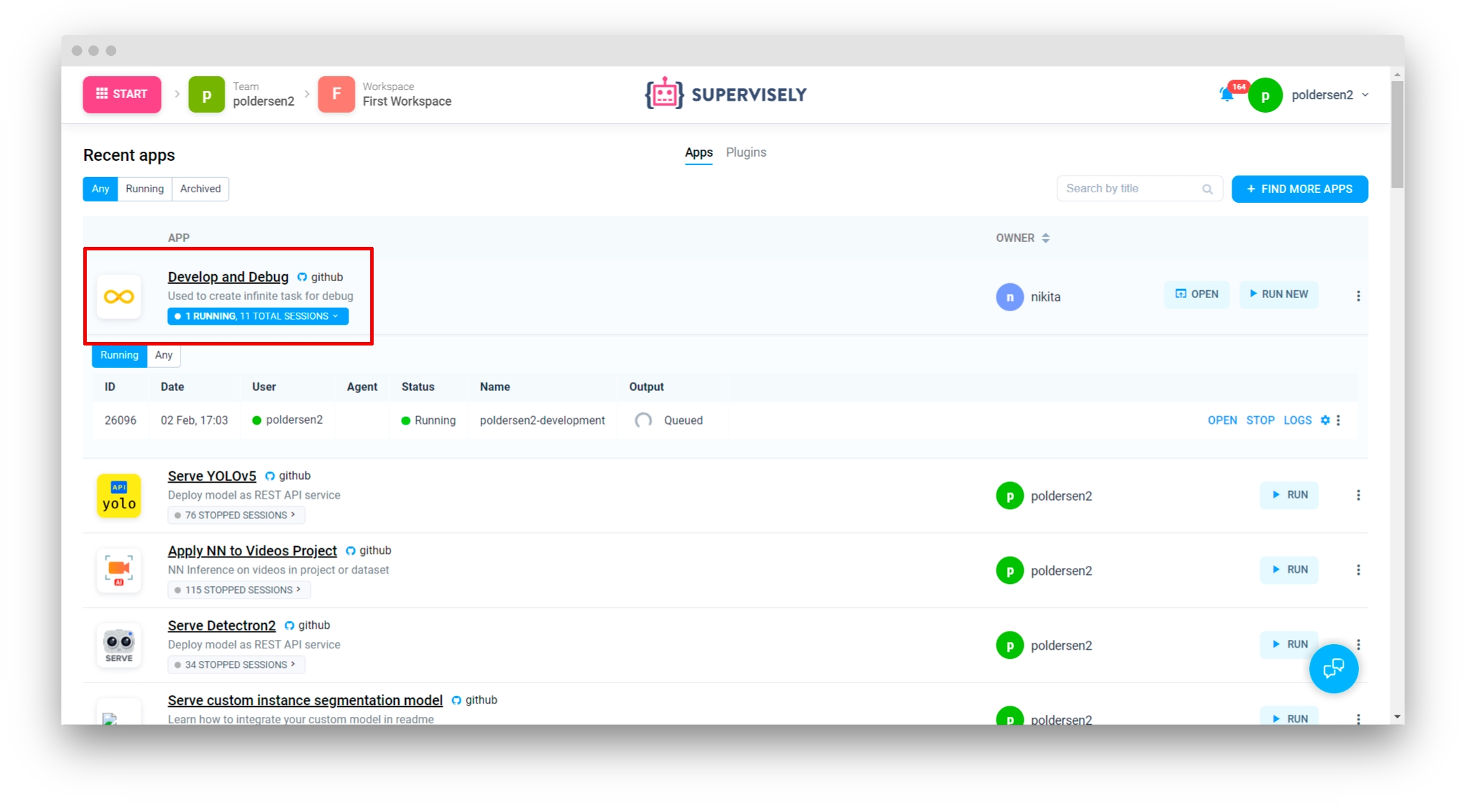Click FIND MORE APPS button

tap(1299, 189)
